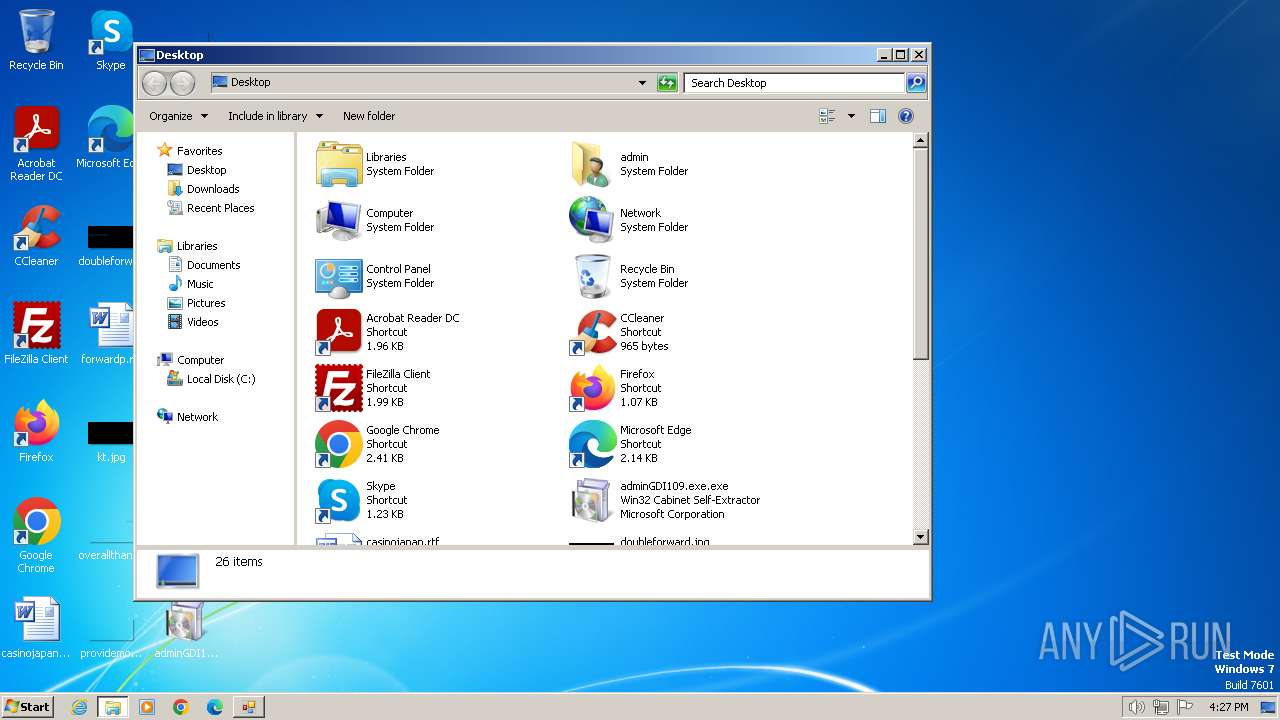
Task: Click the search magnifier button
Action: [x=915, y=83]
